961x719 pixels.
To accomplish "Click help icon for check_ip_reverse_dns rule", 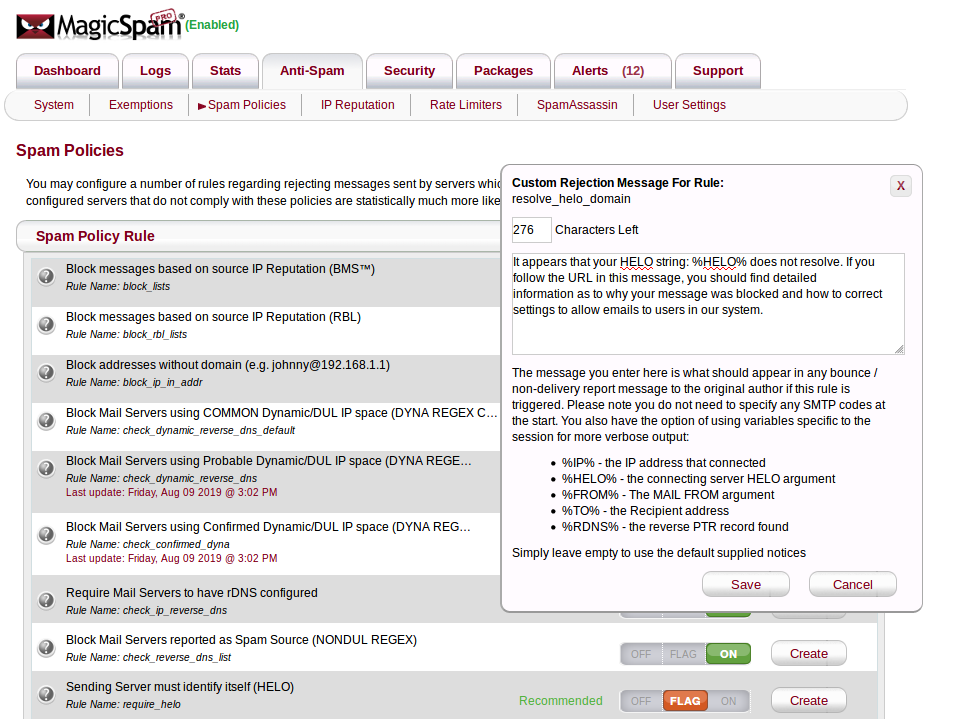I will (46, 601).
